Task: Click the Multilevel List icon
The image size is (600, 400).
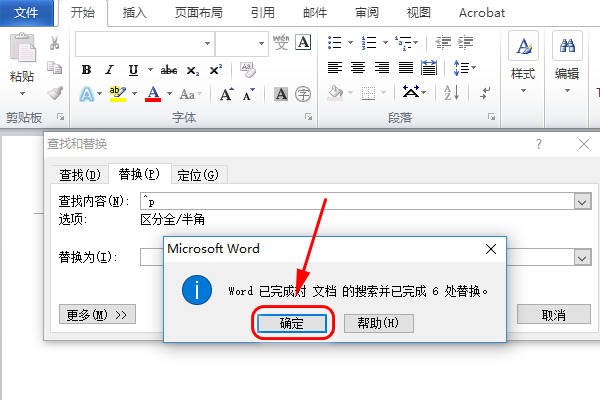Action: tap(404, 43)
